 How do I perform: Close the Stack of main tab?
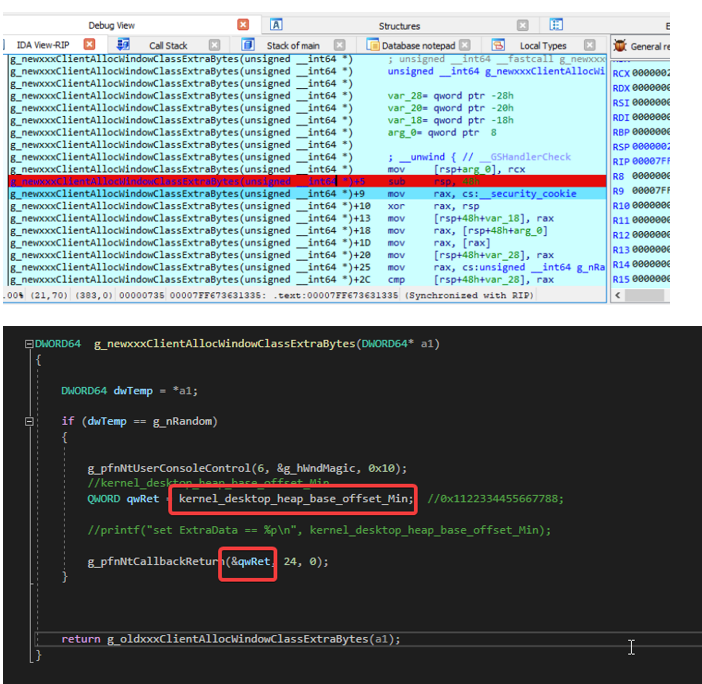(x=340, y=45)
